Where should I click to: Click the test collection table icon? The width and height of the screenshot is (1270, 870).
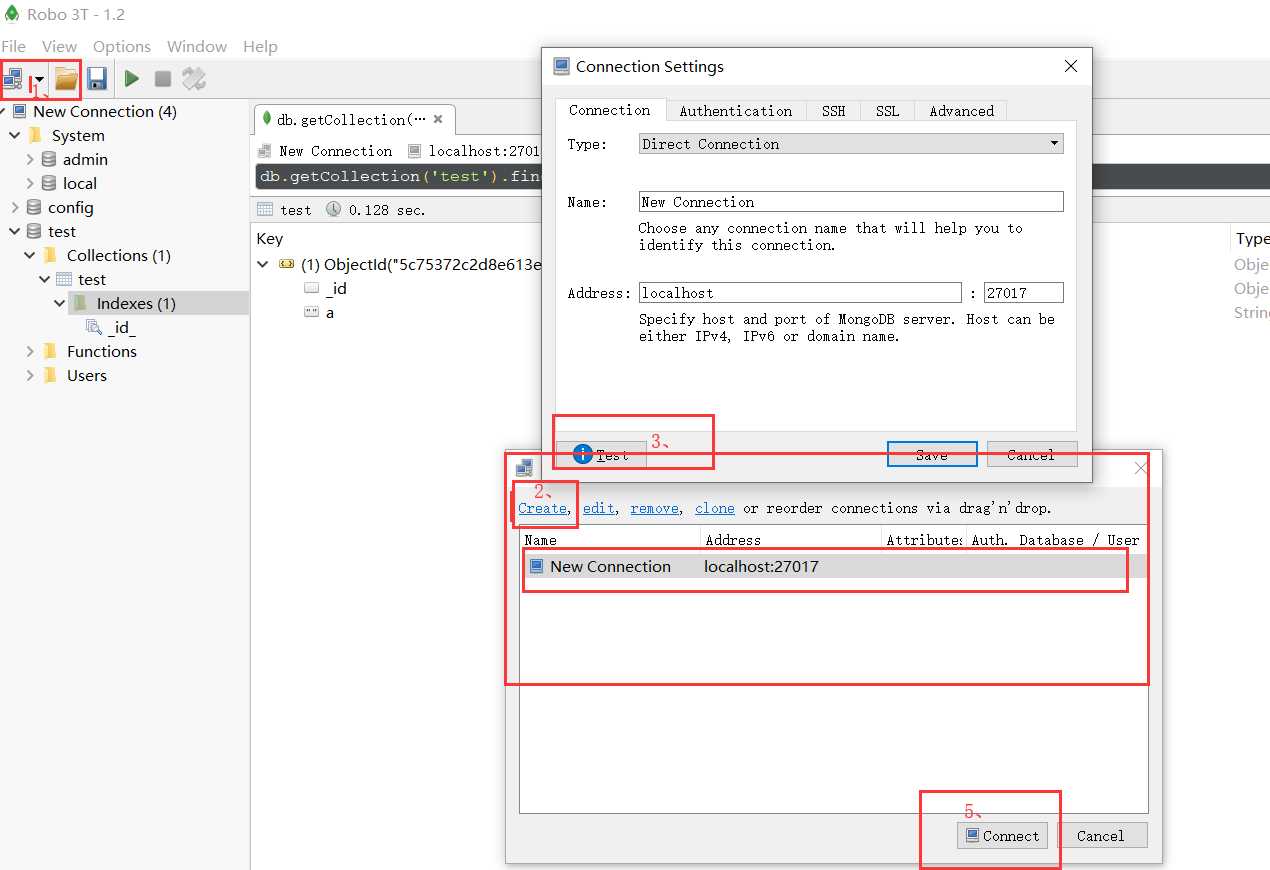pos(64,279)
